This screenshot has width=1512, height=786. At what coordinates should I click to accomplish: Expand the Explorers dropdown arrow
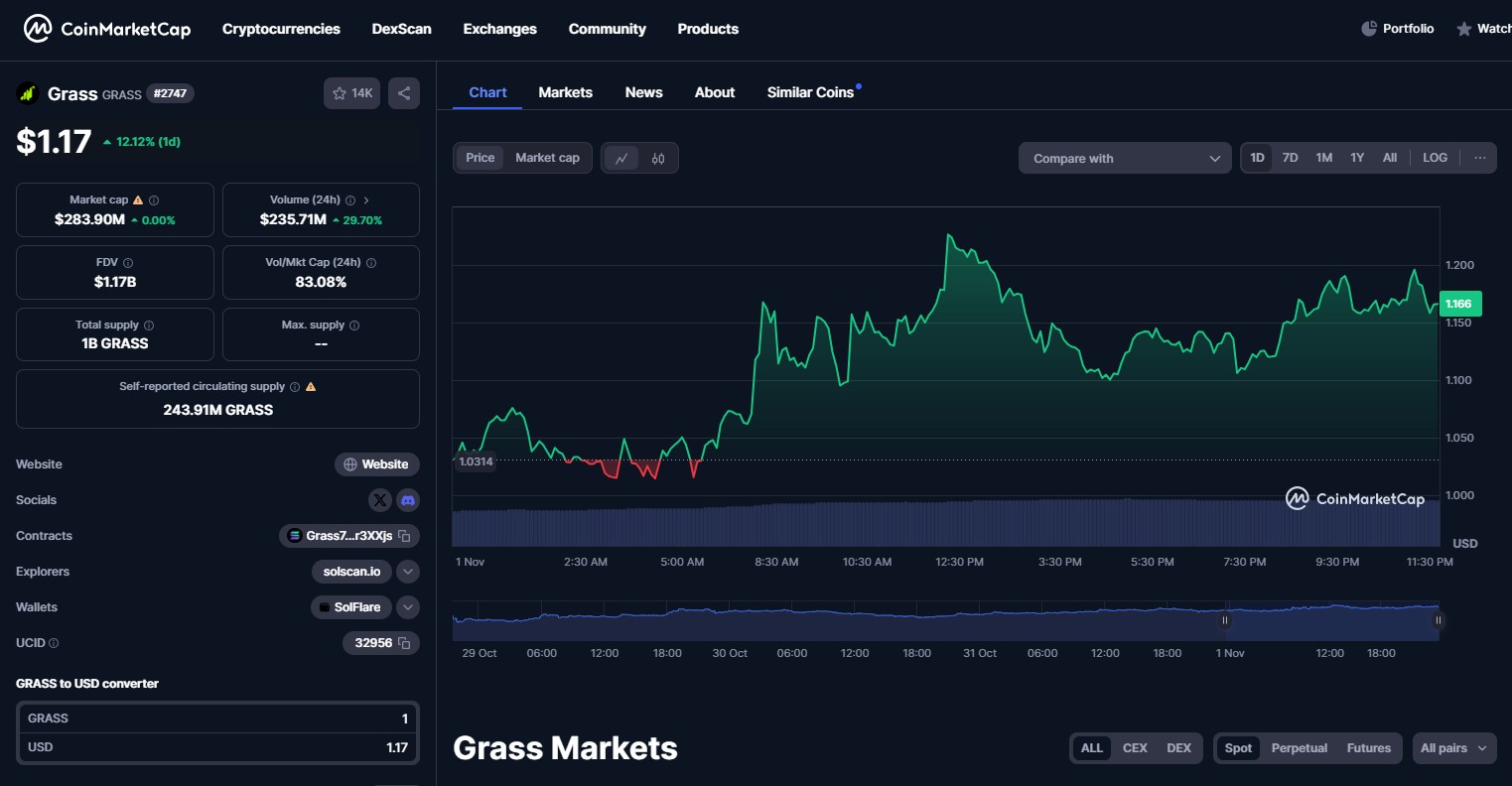408,572
